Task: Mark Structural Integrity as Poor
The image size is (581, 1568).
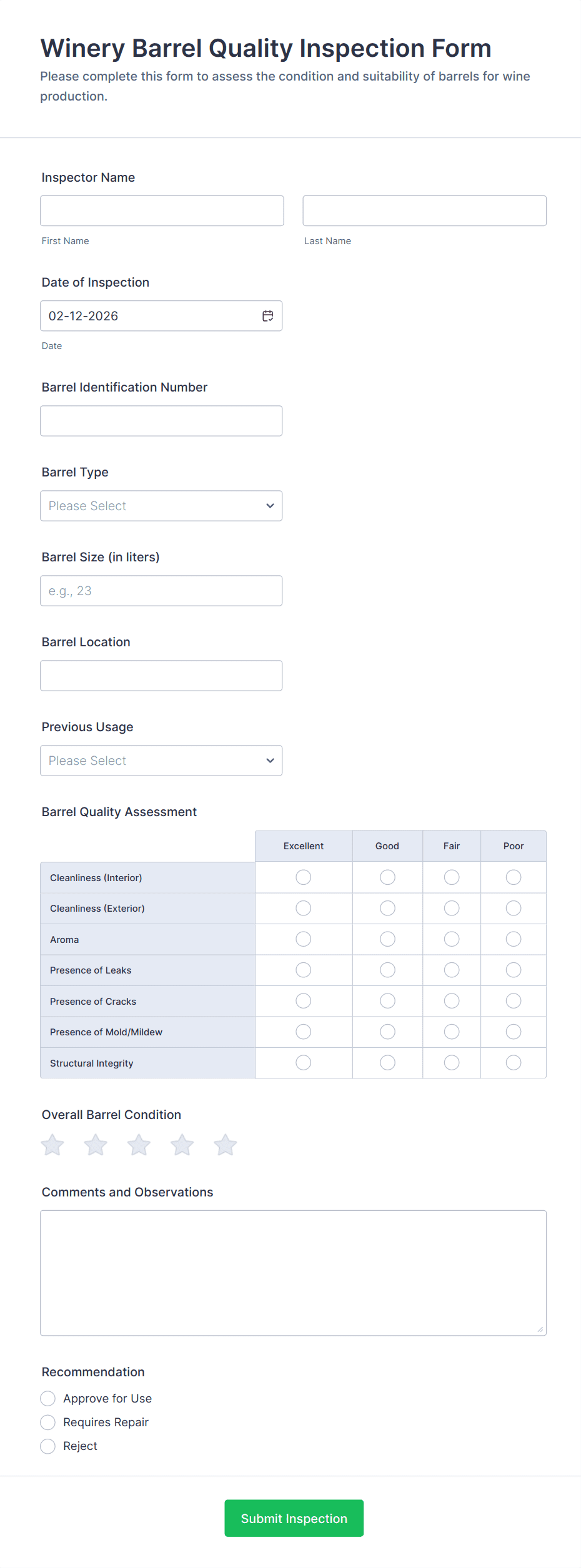Action: pyautogui.click(x=514, y=1062)
